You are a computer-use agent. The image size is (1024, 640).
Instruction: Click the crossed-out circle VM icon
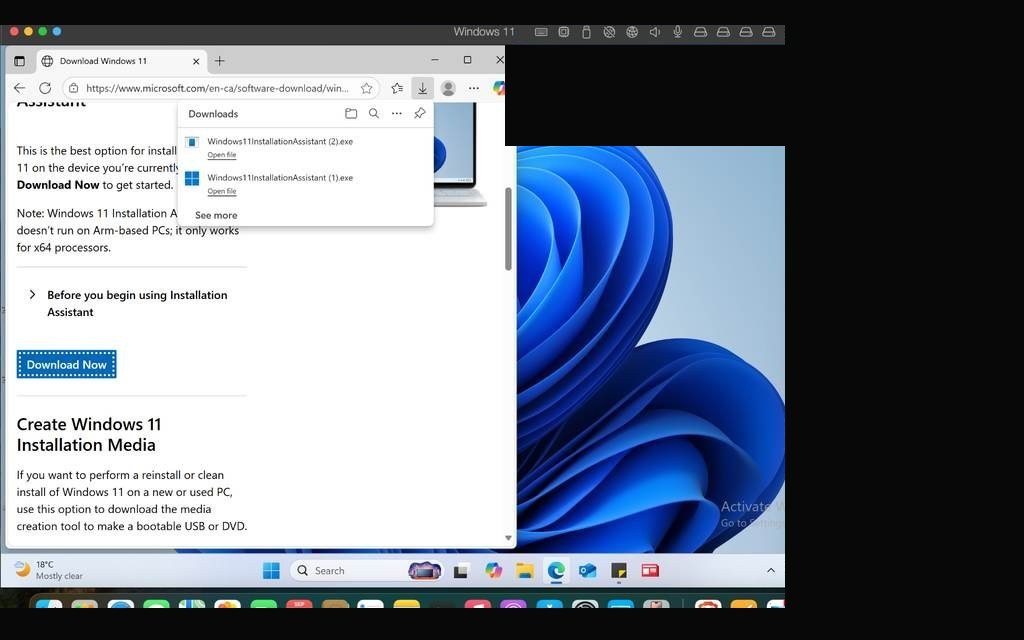609,32
